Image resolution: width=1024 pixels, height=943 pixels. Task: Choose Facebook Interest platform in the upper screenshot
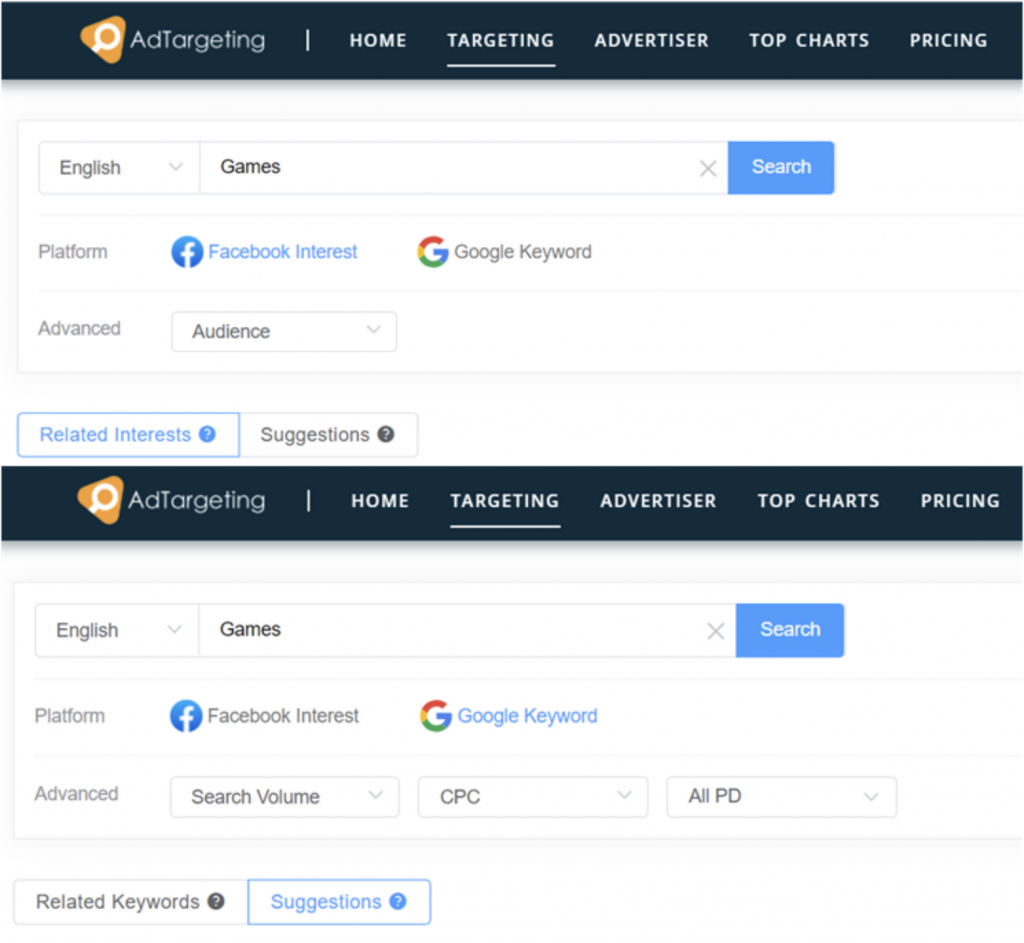tap(264, 252)
